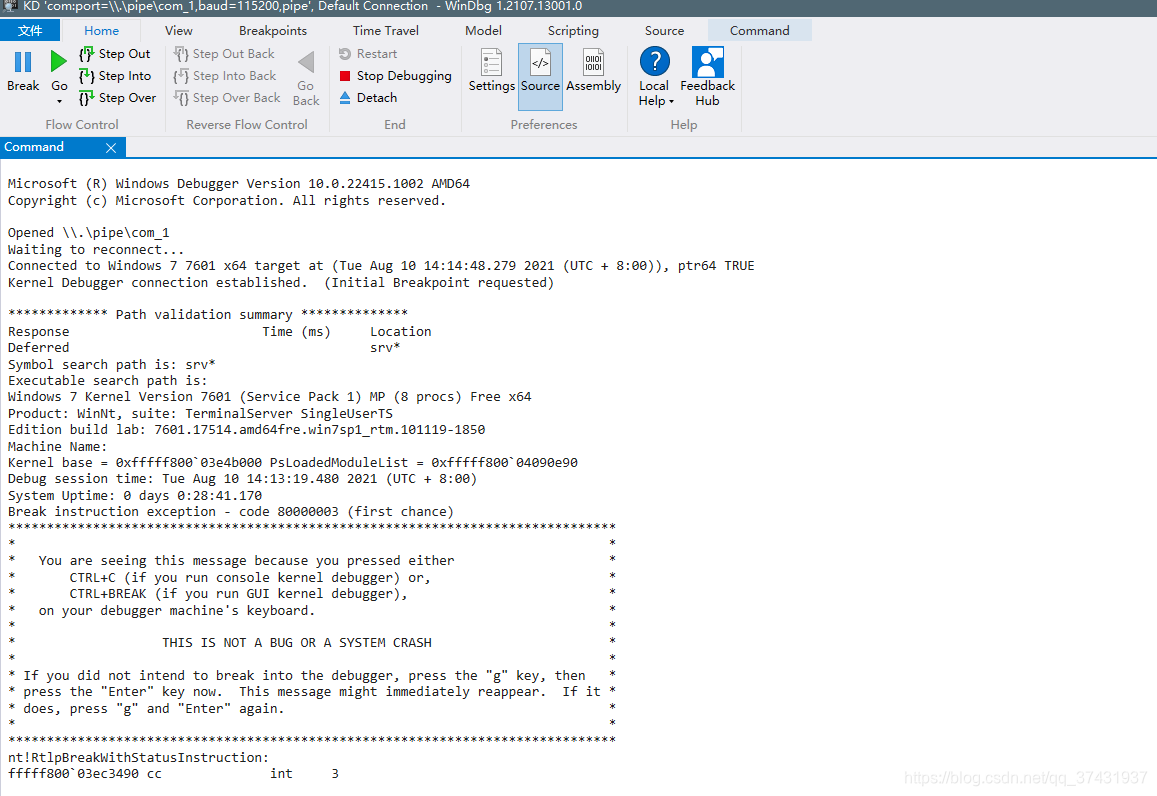Click Step Into in Flow Control

(114, 76)
